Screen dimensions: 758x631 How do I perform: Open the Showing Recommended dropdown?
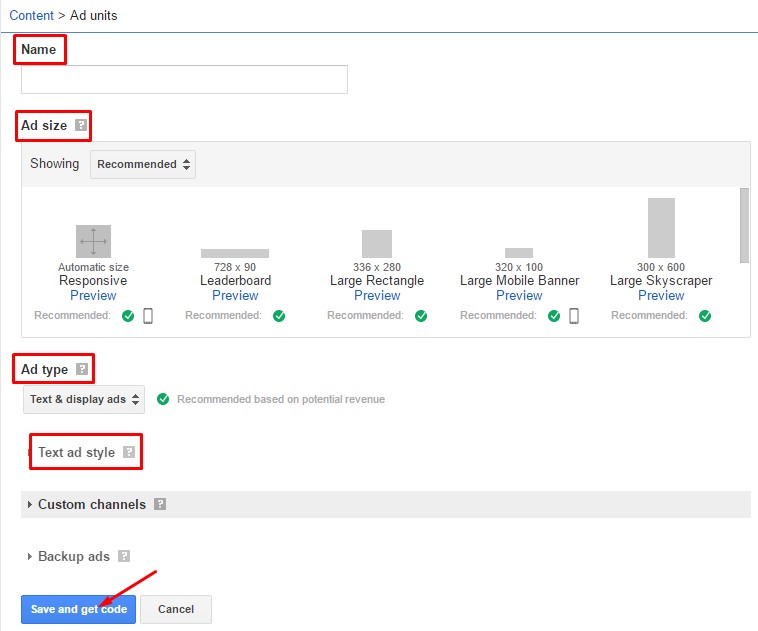tap(143, 164)
